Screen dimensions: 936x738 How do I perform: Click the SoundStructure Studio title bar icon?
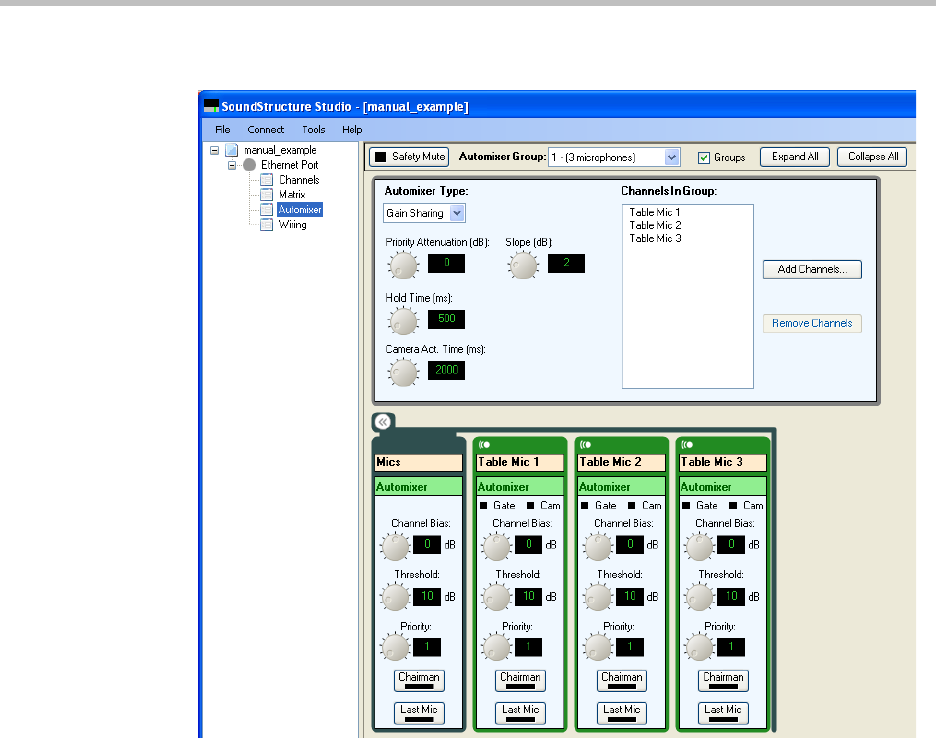click(x=211, y=105)
